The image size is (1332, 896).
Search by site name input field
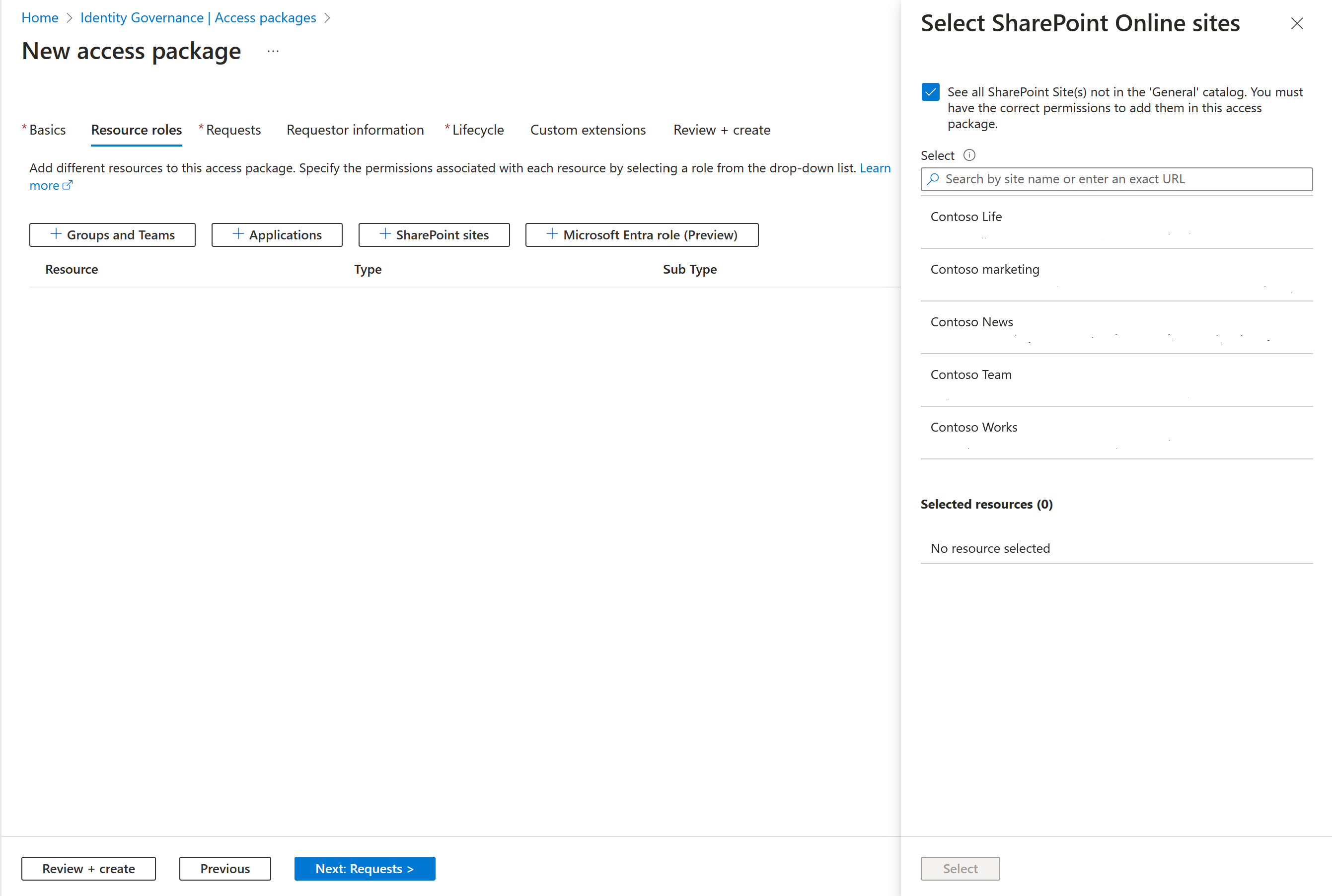coord(1117,179)
